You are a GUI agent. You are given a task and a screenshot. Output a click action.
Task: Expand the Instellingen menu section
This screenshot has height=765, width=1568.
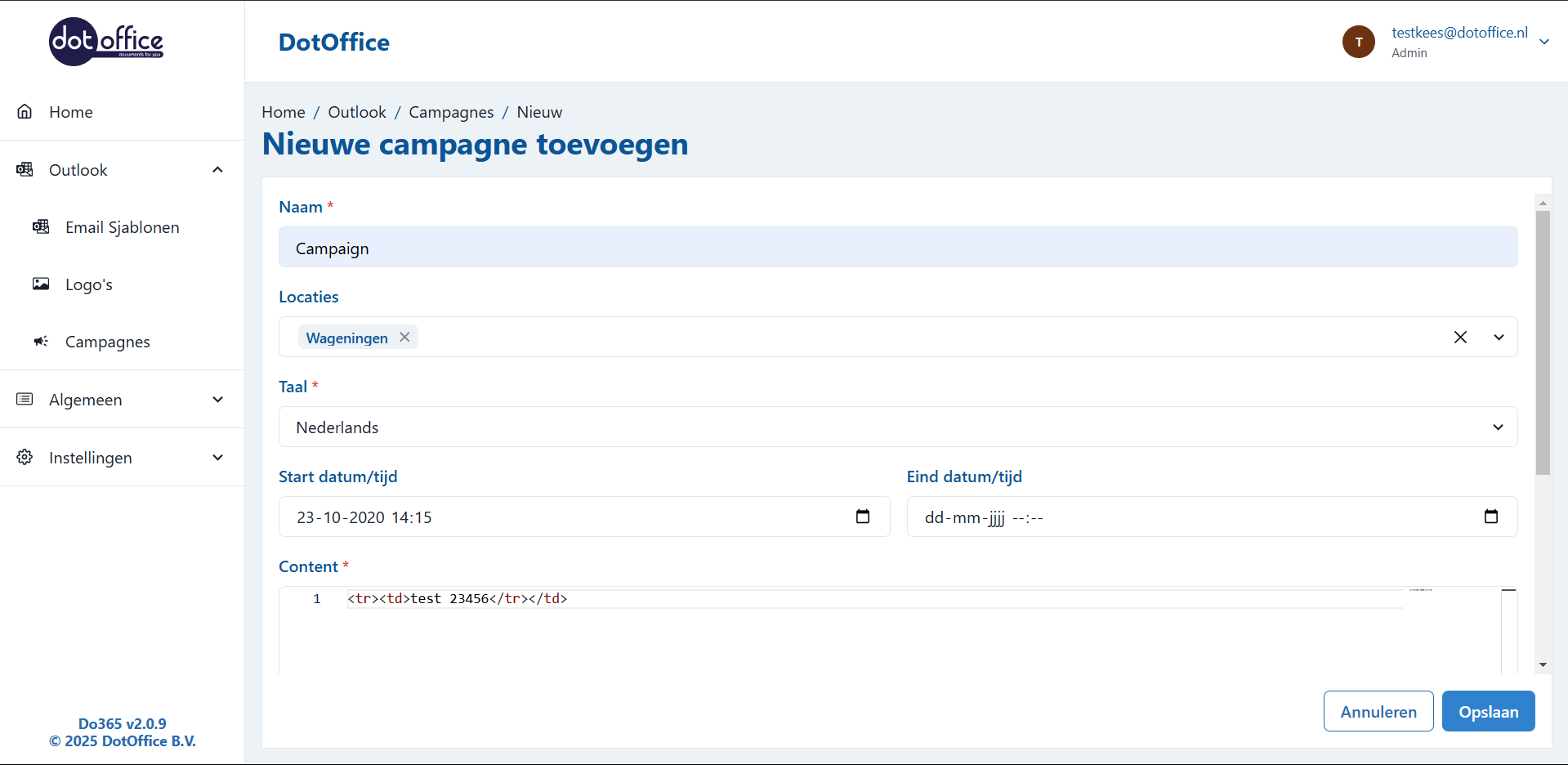pos(217,458)
